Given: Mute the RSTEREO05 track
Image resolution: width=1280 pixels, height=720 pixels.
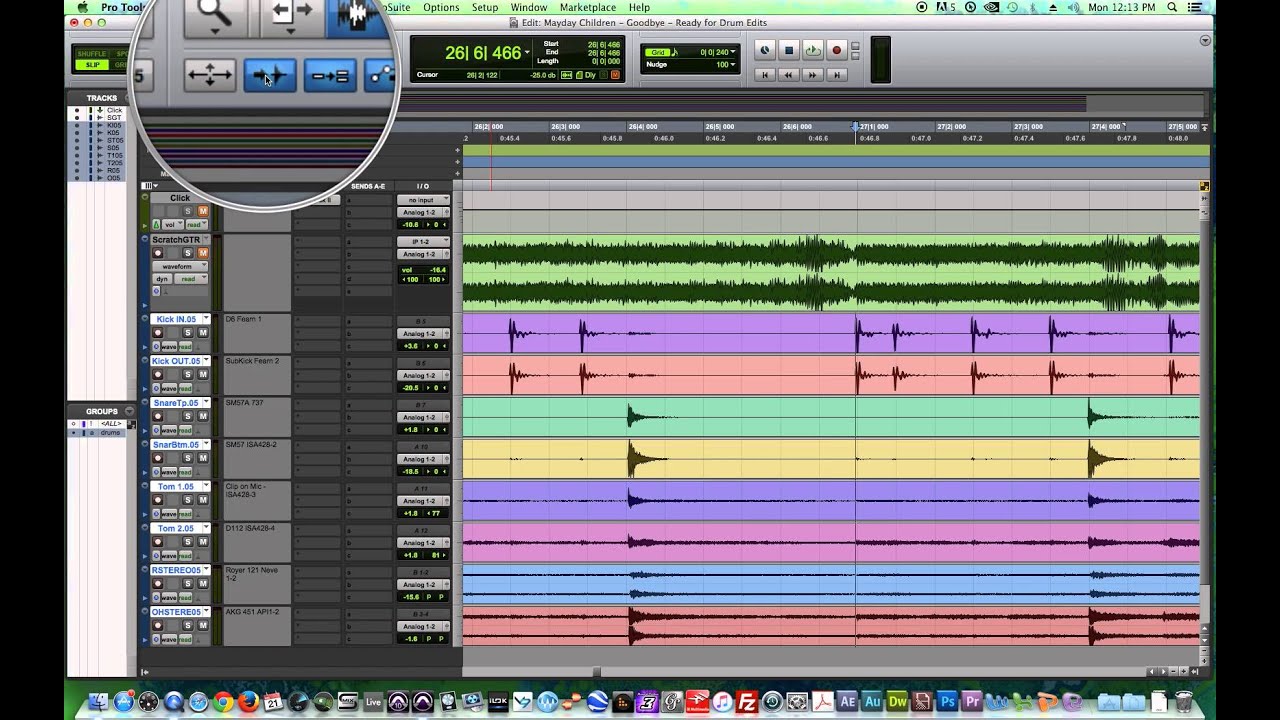Looking at the screenshot, I should click(x=203, y=583).
